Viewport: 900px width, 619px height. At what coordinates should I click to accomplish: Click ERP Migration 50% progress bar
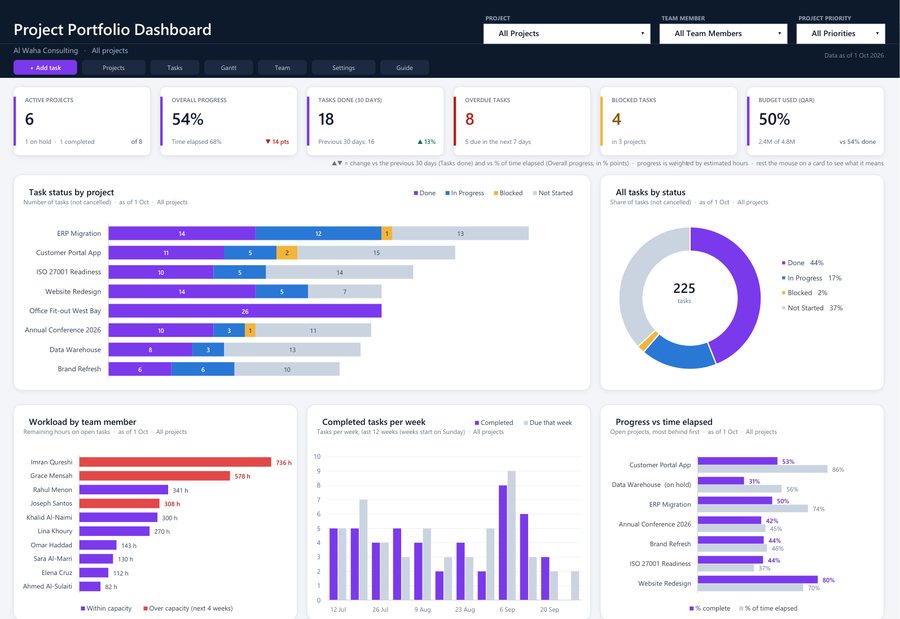tap(735, 501)
